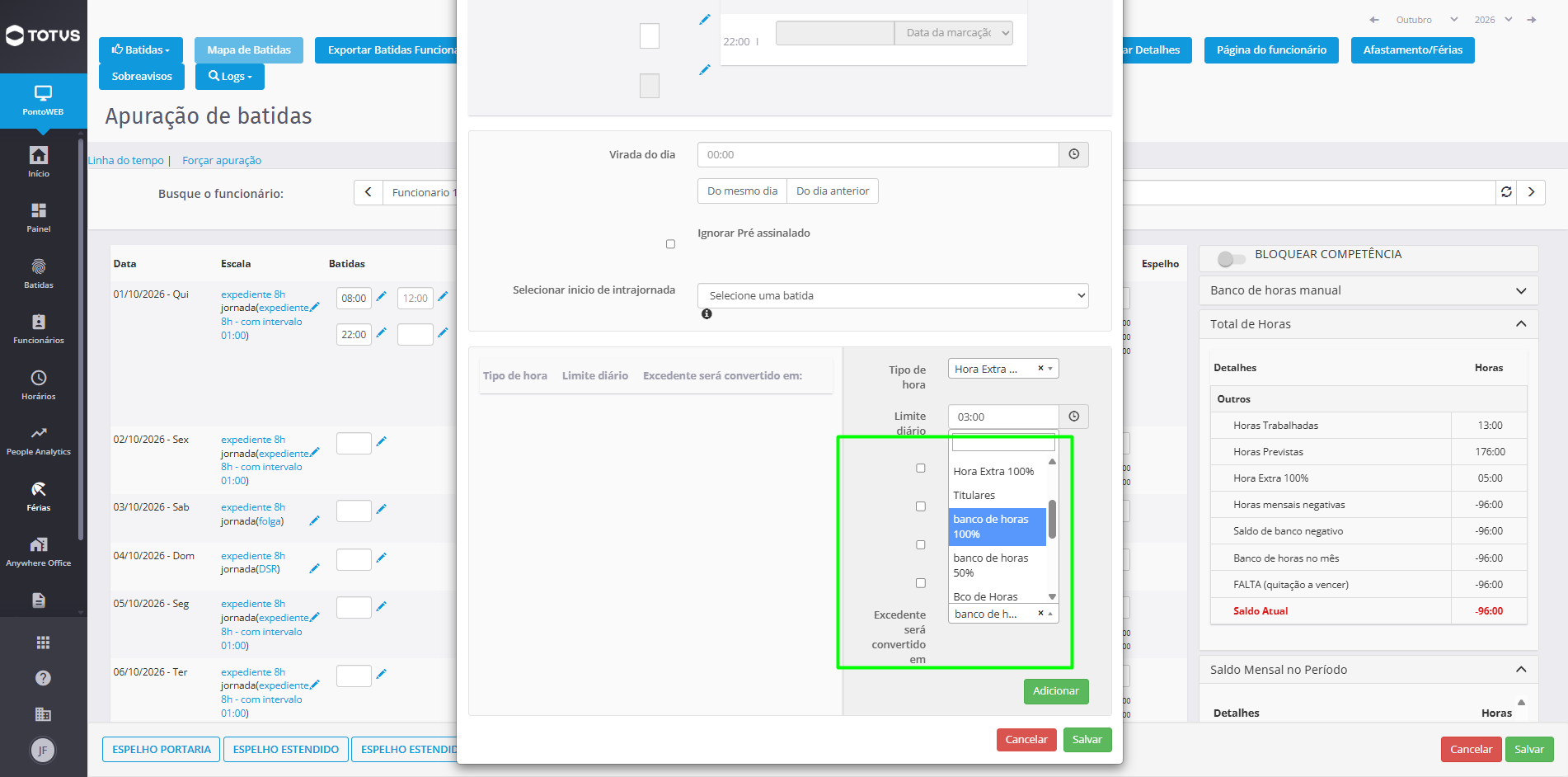Expand Banco de horas manual panel
The height and width of the screenshot is (777, 1568).
click(1368, 290)
